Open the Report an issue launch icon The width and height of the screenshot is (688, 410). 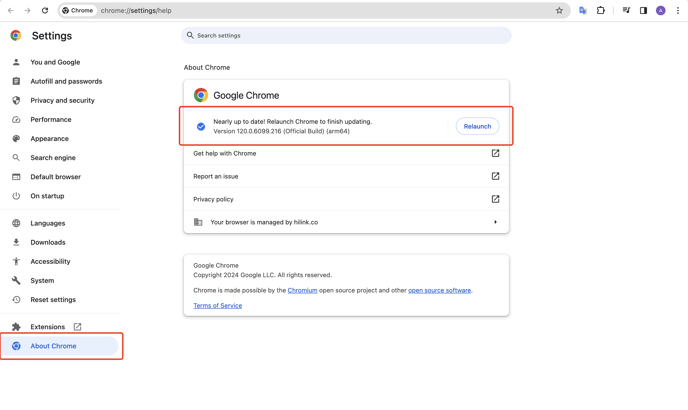coord(495,176)
